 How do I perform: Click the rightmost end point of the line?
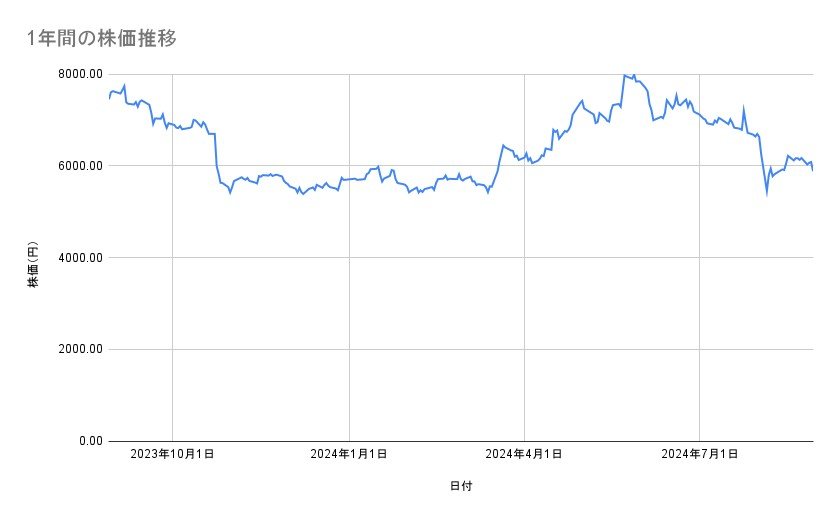(x=812, y=170)
